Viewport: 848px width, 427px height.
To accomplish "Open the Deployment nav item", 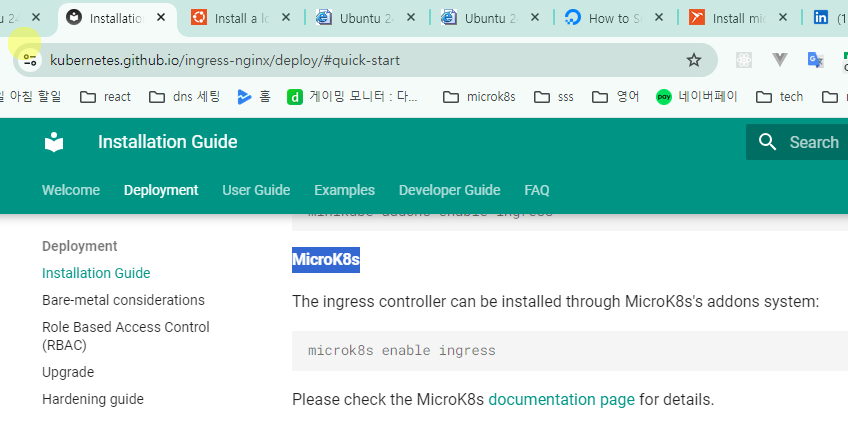I will pyautogui.click(x=161, y=190).
